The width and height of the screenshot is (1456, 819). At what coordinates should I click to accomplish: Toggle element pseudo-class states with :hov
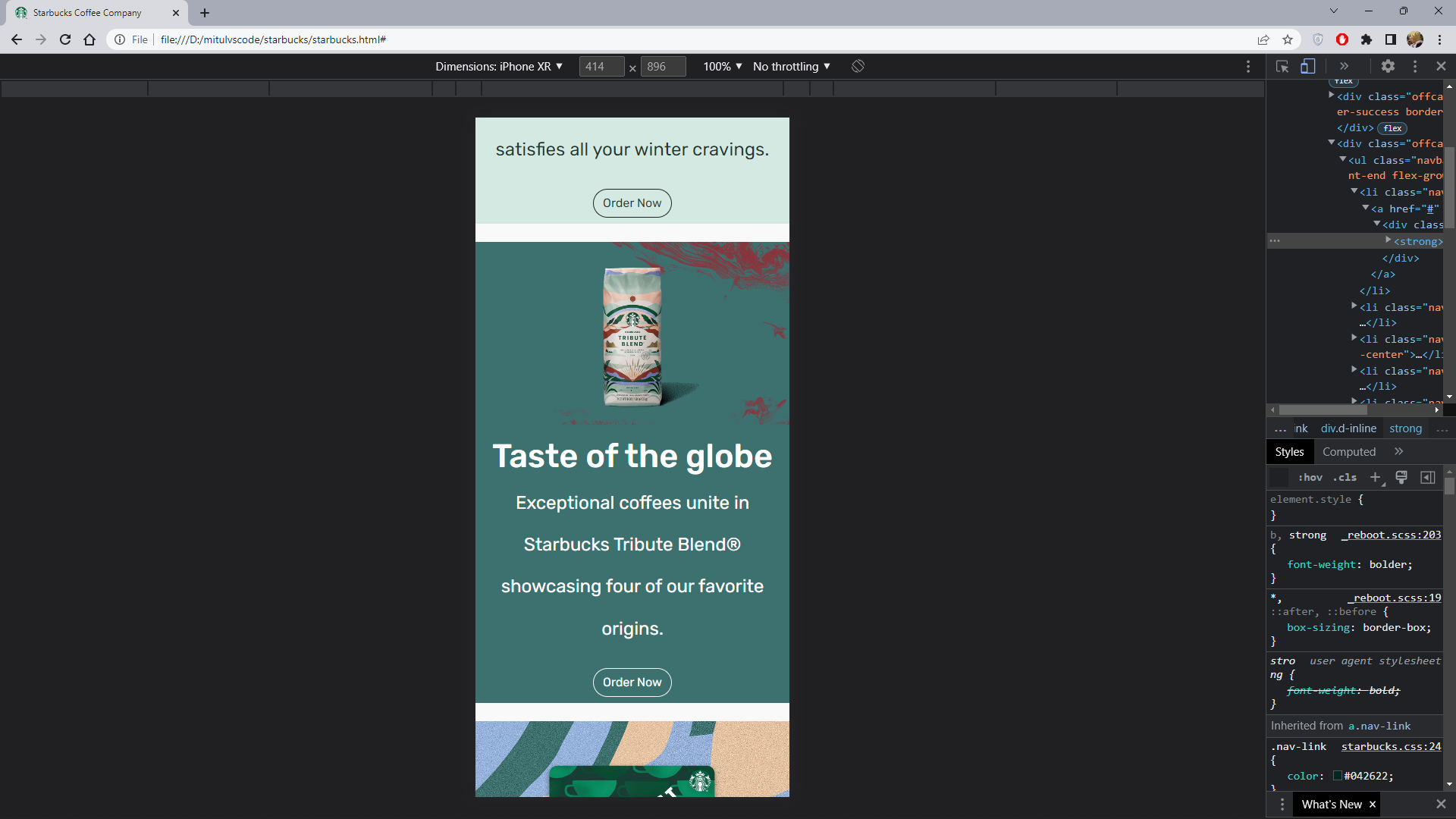tap(1310, 477)
